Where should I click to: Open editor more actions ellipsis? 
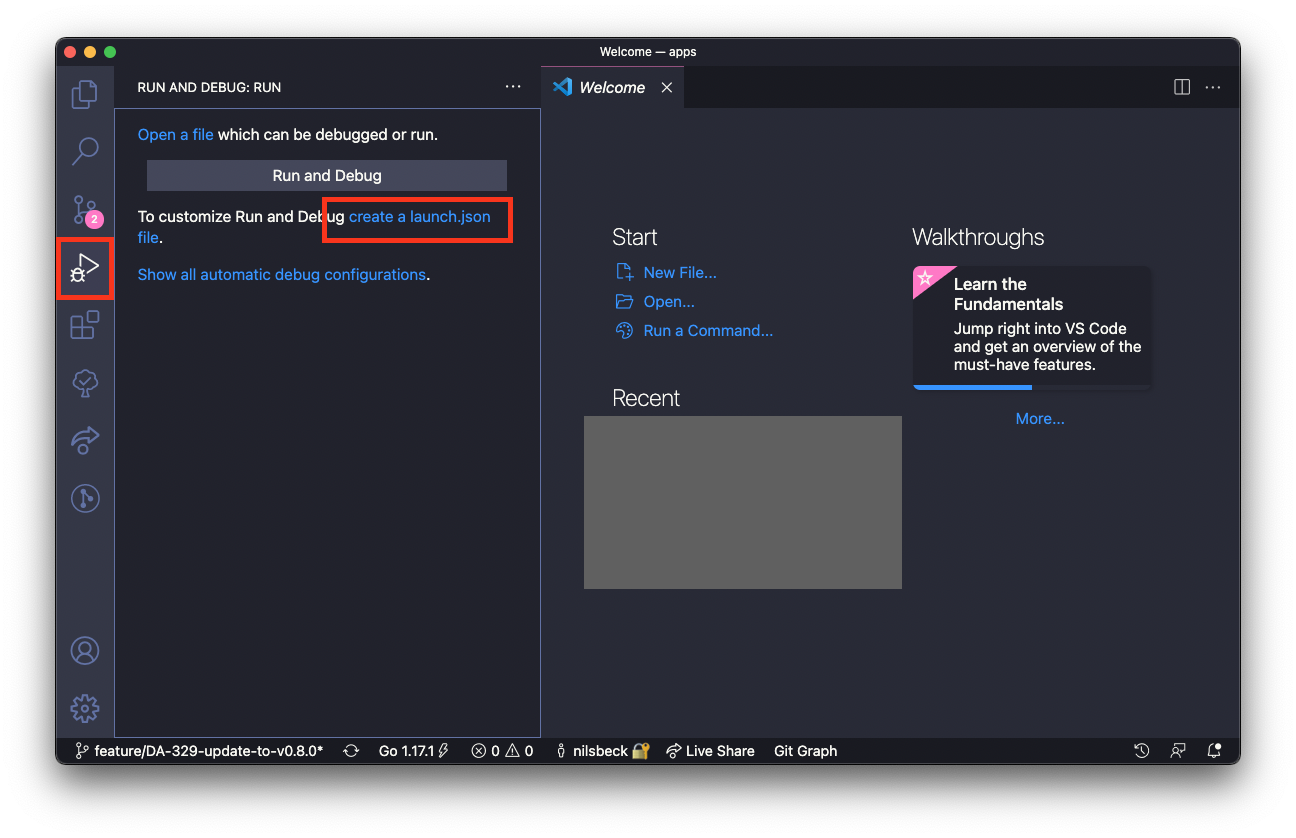pyautogui.click(x=1213, y=87)
